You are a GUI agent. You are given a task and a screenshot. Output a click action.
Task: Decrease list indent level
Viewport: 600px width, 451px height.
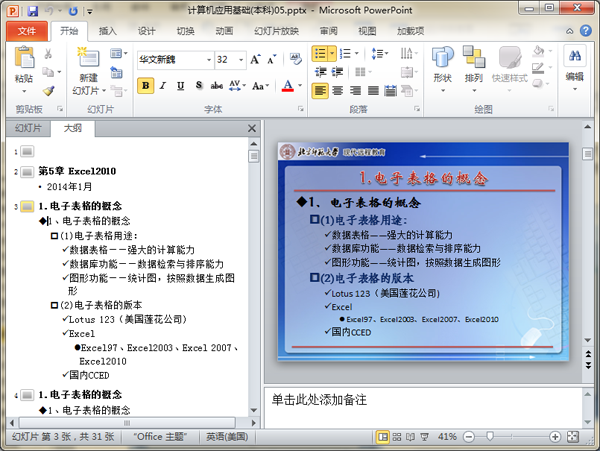pyautogui.click(x=320, y=72)
